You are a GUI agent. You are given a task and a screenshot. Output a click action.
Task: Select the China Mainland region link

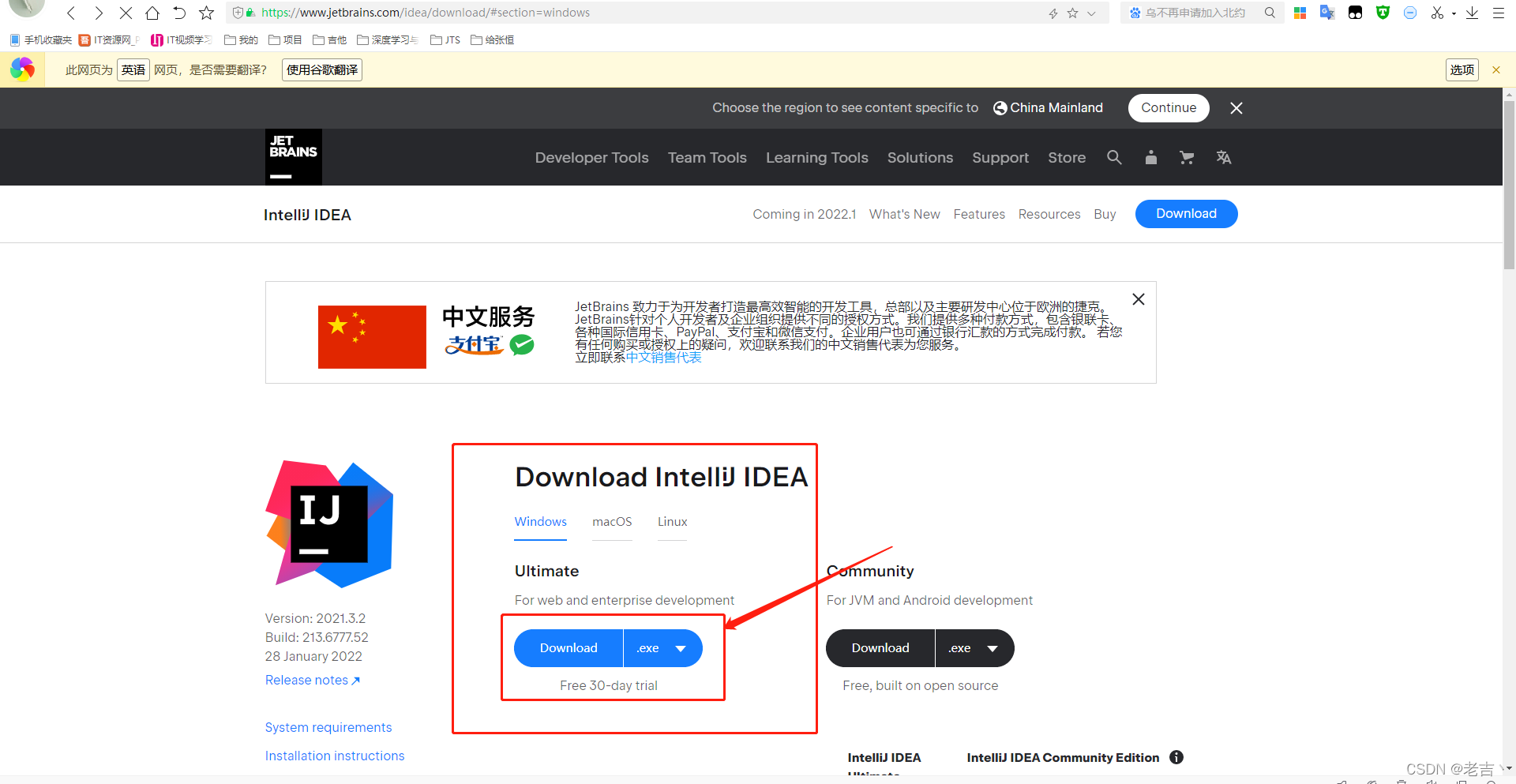(x=1048, y=107)
